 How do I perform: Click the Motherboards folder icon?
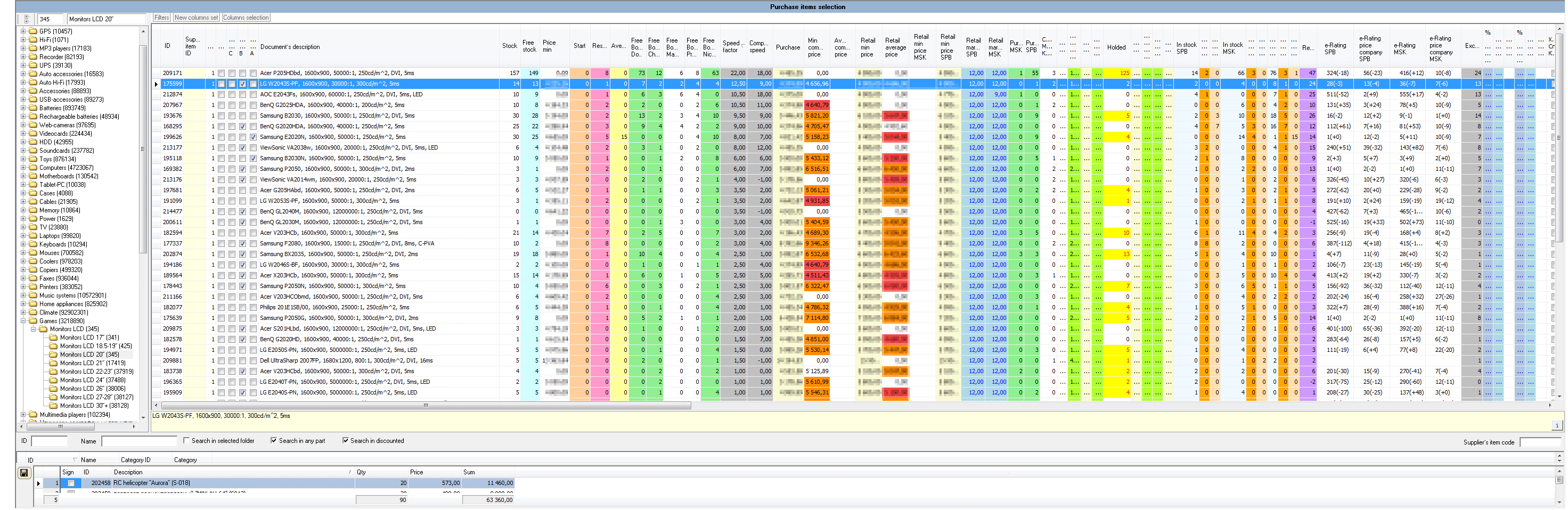[34, 176]
